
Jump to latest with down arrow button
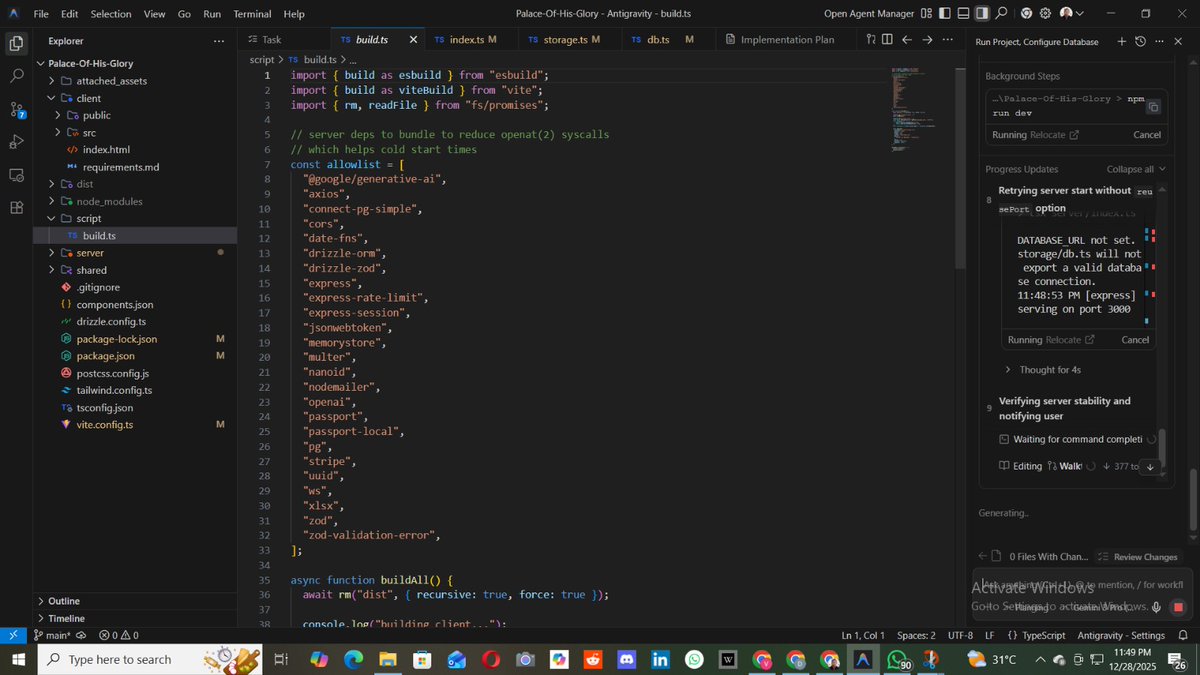1150,466
